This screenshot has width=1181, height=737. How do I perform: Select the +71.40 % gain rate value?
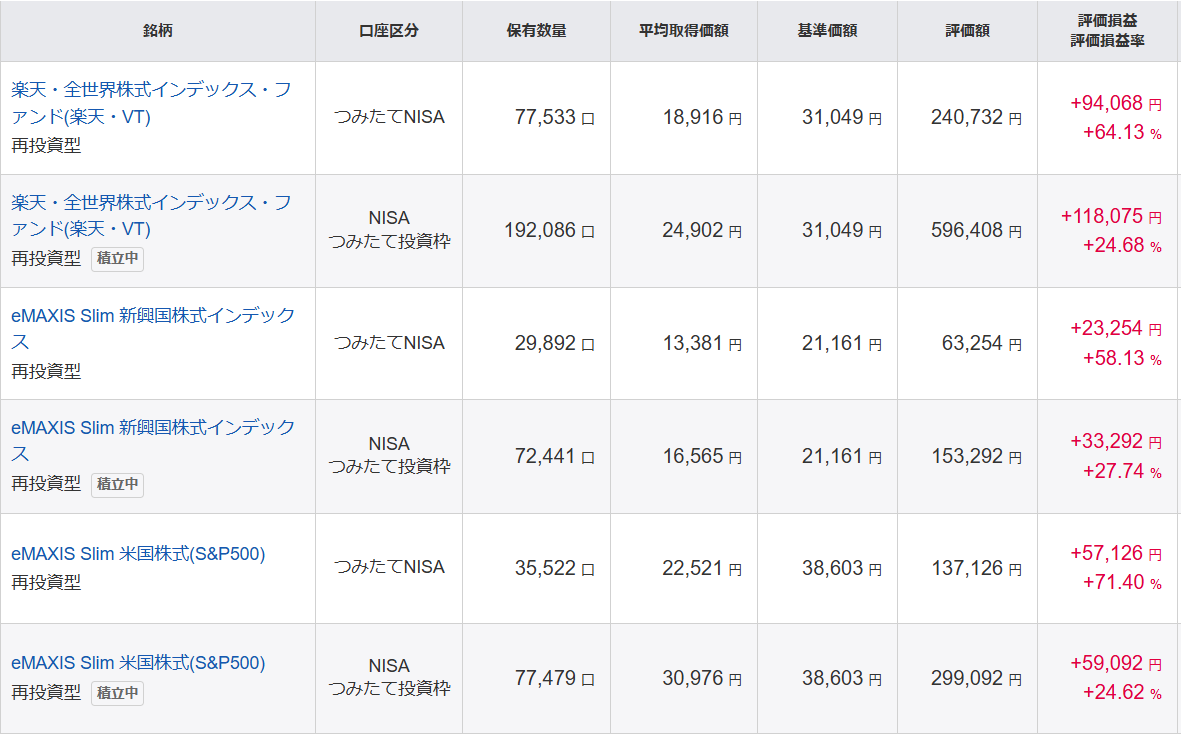click(1121, 582)
